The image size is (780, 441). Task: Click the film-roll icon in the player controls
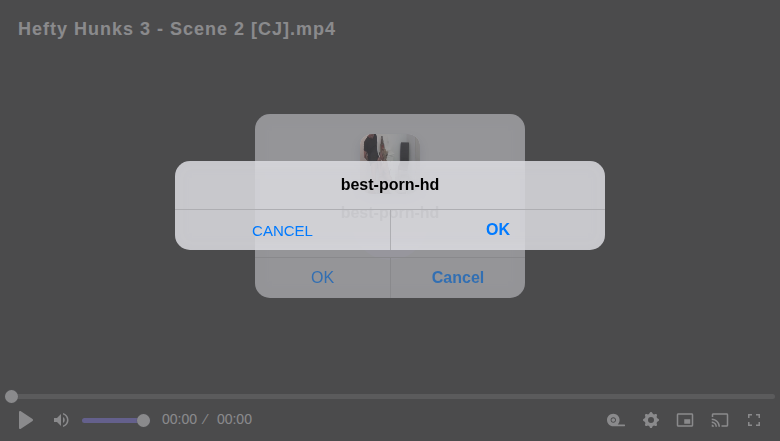click(616, 420)
